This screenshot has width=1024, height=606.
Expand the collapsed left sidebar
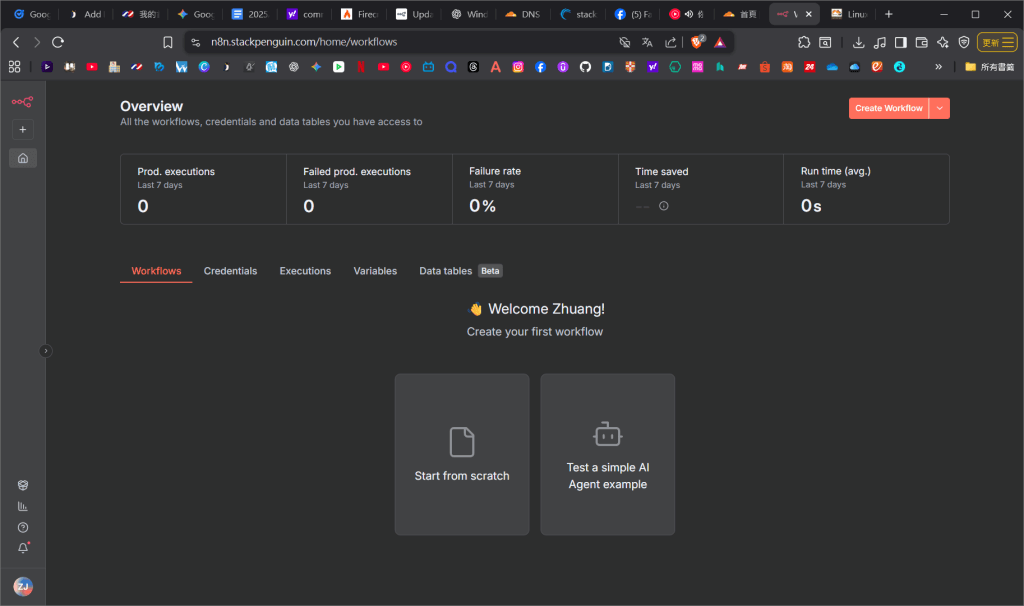[x=45, y=351]
